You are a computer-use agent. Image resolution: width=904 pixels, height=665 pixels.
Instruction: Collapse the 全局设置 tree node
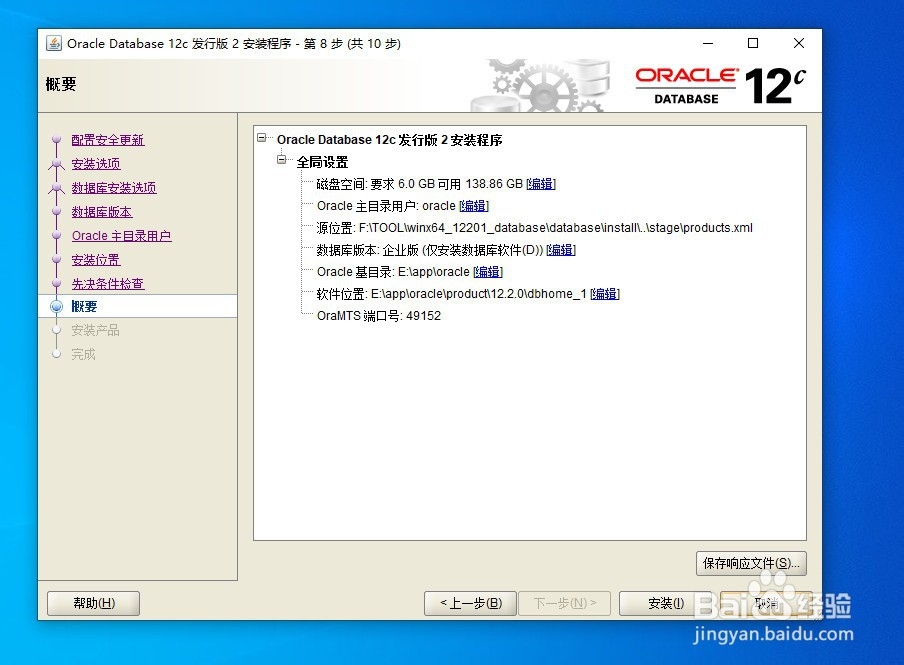(x=281, y=161)
